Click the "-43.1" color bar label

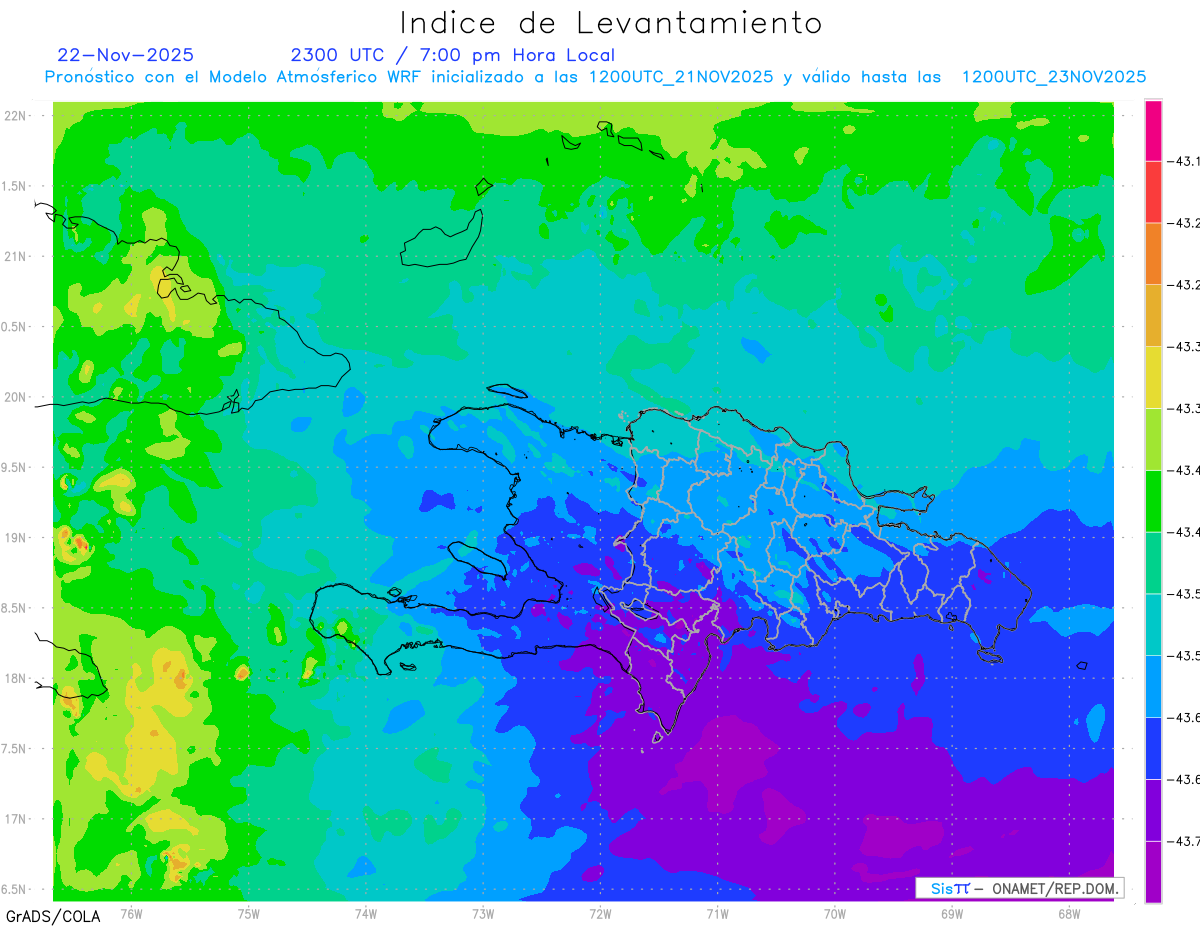click(x=1185, y=161)
